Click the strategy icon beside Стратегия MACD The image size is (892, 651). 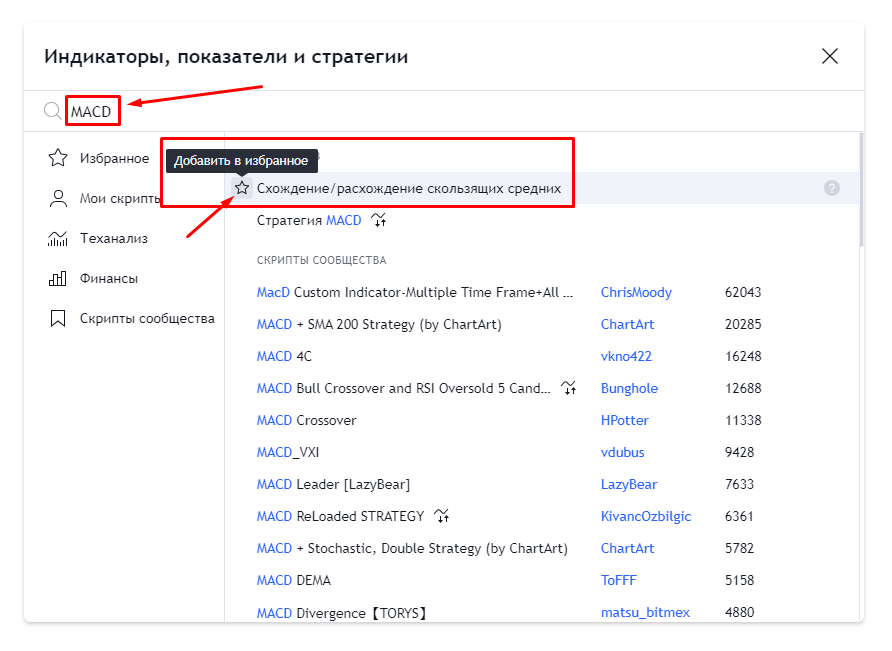click(378, 220)
